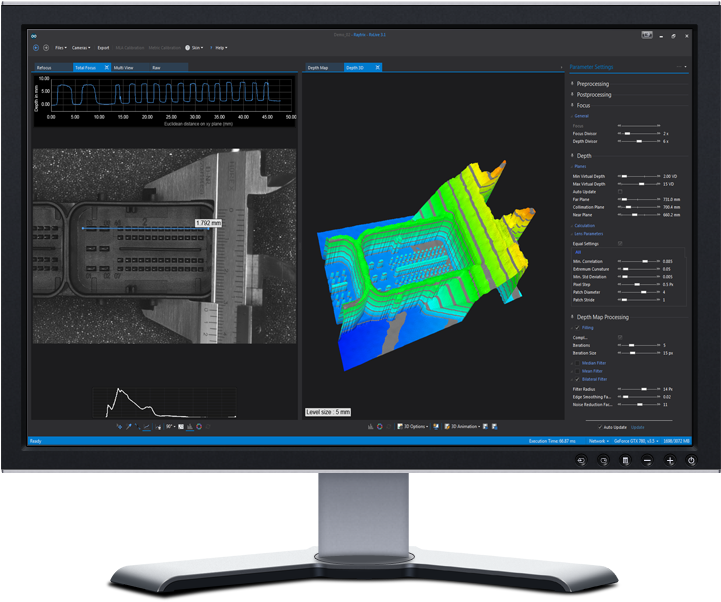Open the Cameras menu

pos(81,47)
